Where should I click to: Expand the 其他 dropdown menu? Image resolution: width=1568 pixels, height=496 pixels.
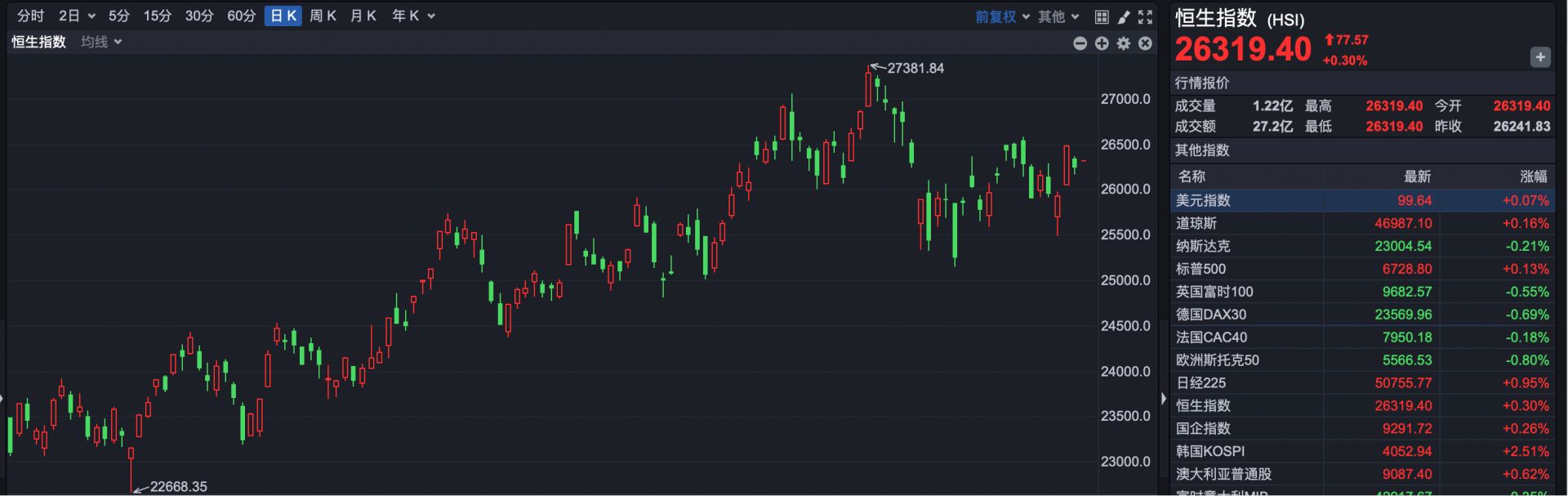(1058, 16)
